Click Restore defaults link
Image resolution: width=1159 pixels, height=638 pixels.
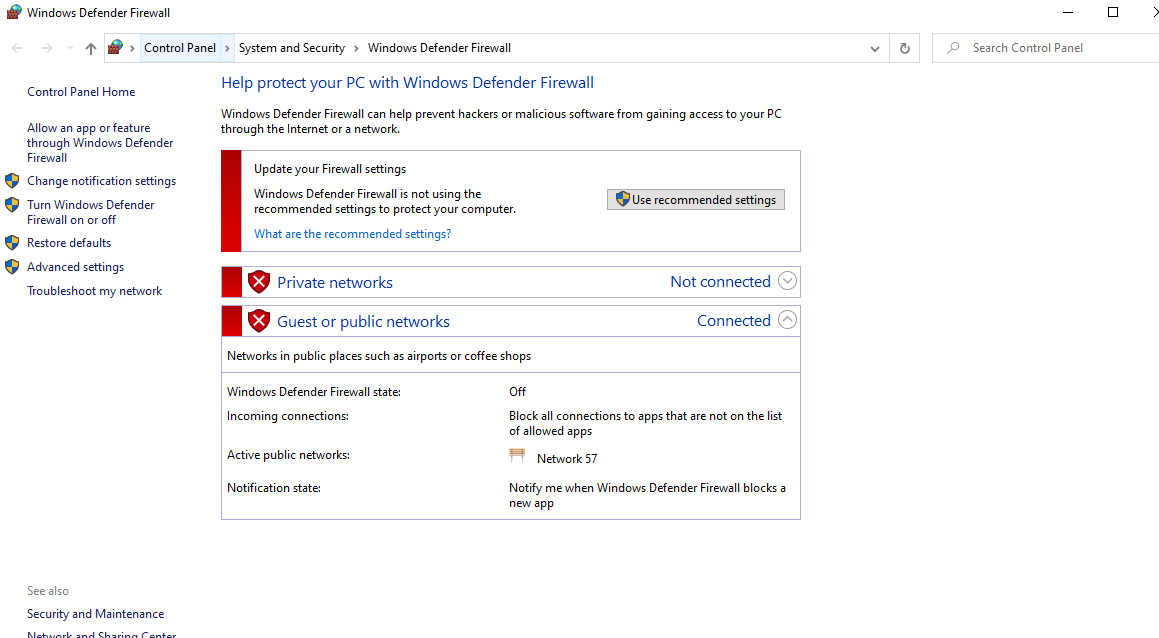point(69,243)
